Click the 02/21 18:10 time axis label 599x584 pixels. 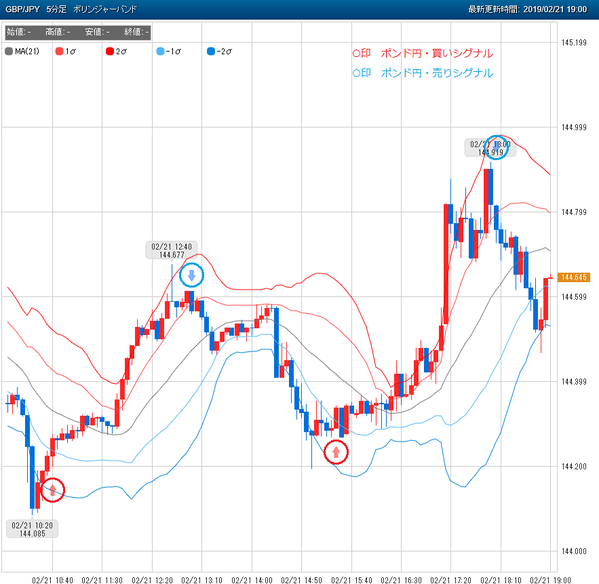[x=501, y=580]
